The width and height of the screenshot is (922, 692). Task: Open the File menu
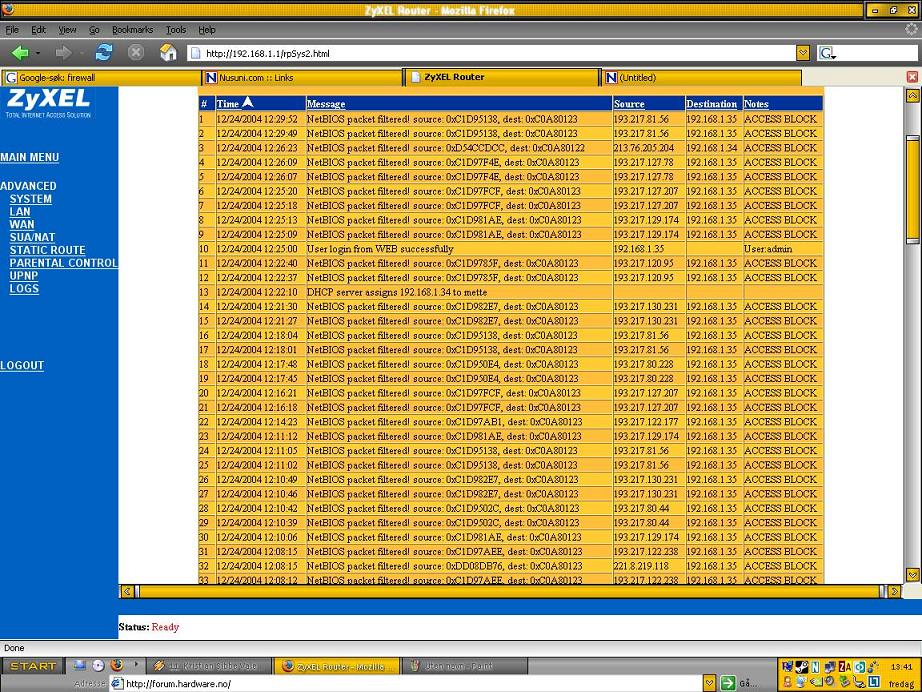click(12, 29)
